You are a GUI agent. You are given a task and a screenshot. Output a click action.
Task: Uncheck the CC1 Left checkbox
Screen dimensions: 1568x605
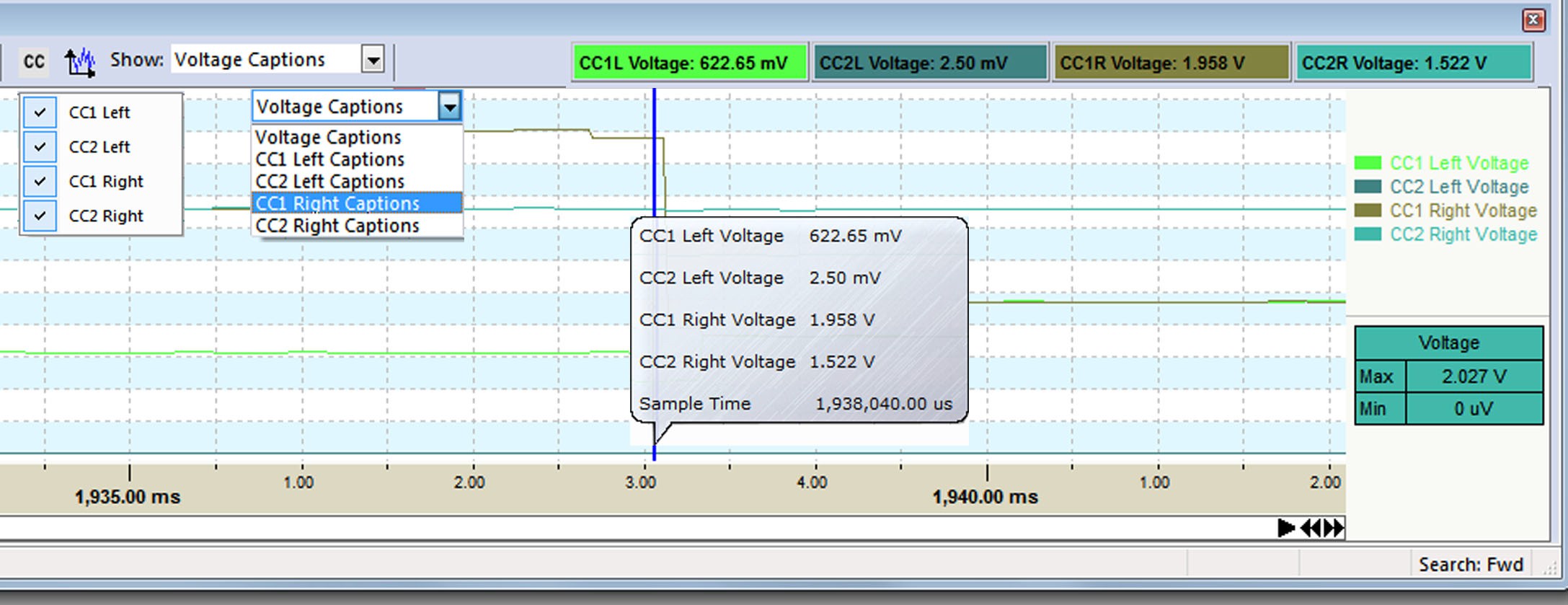(x=40, y=112)
